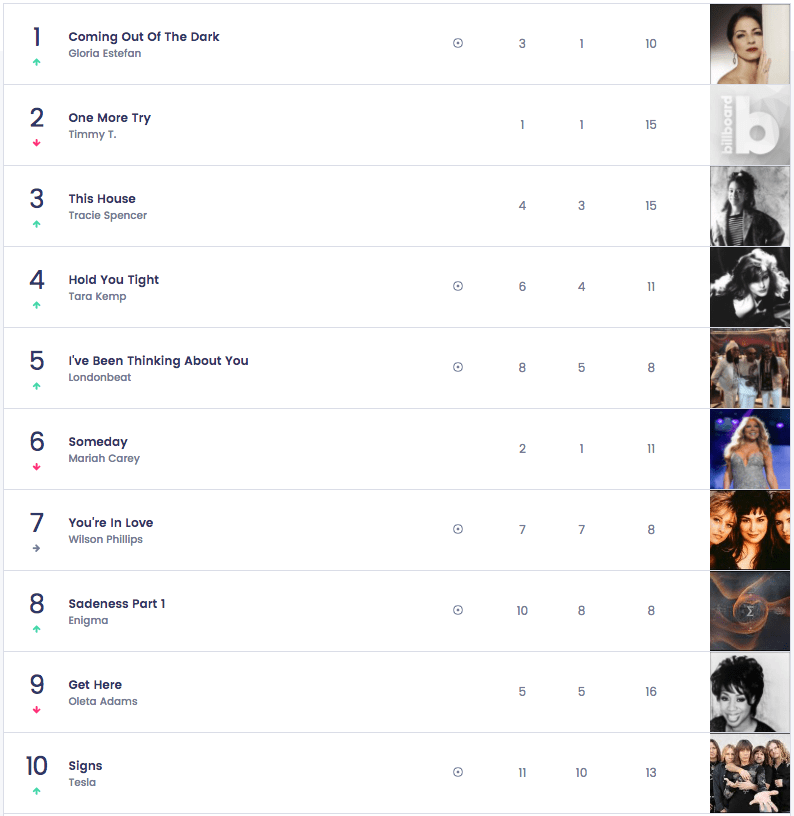794x816 pixels.
Task: Click award circle icon on You're In Love row
Action: click(x=458, y=529)
